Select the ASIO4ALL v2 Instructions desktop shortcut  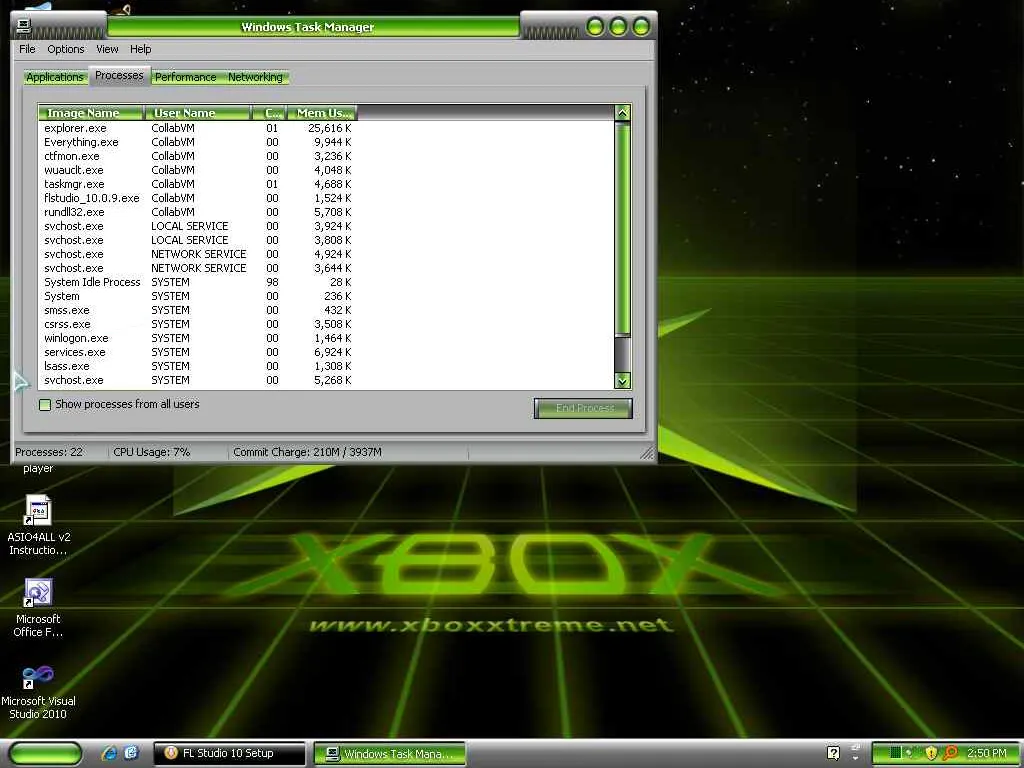pos(39,526)
